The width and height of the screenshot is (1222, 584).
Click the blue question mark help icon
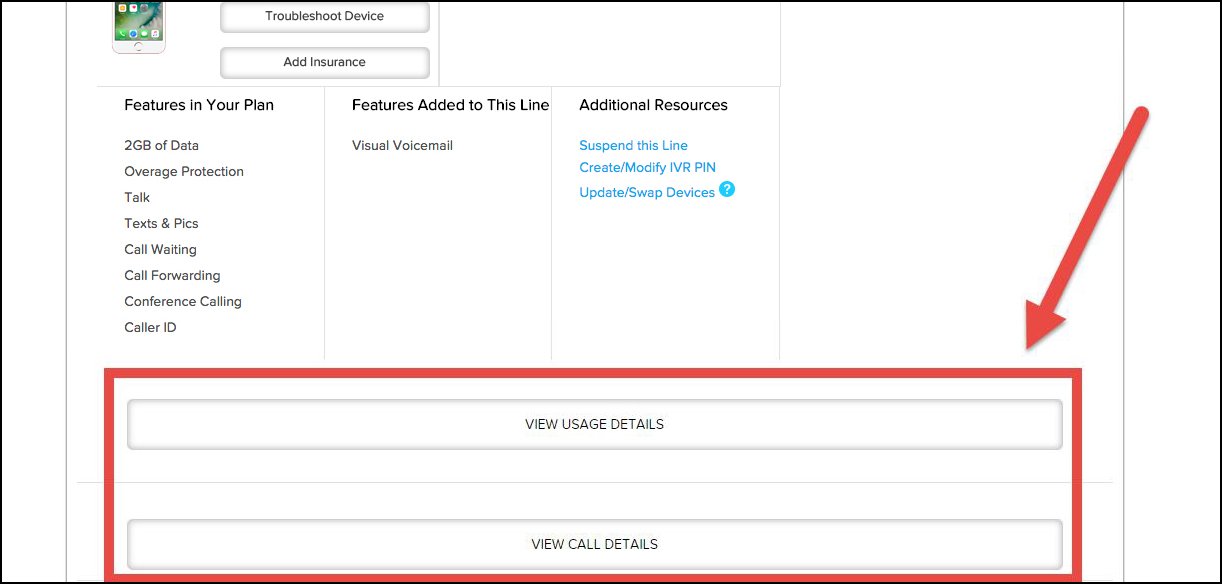727,189
